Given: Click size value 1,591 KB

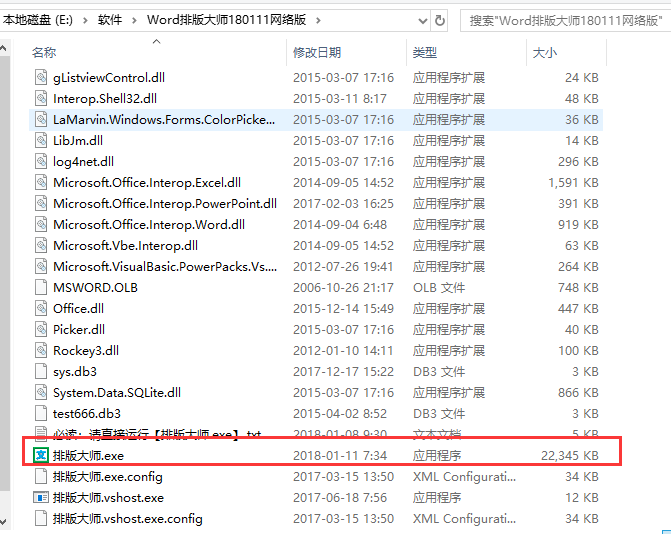Looking at the screenshot, I should coord(573,182).
